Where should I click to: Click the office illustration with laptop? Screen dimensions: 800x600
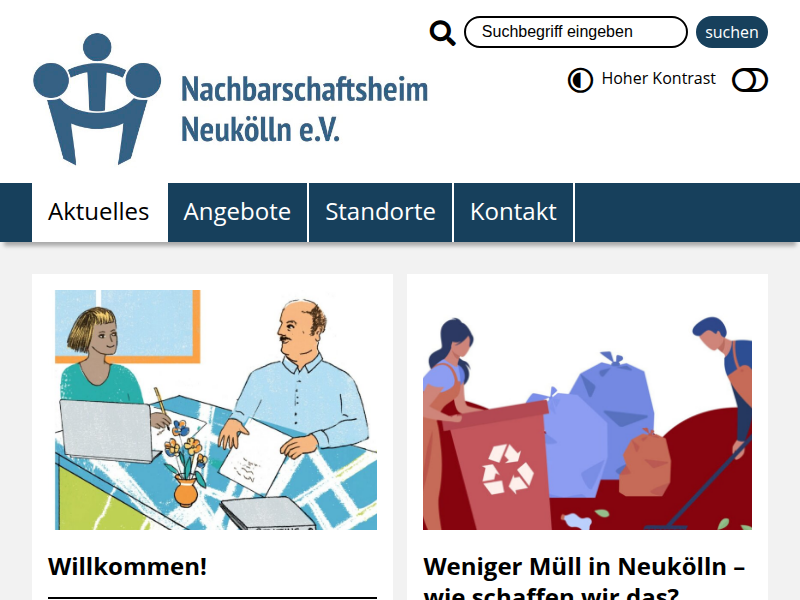coord(216,410)
